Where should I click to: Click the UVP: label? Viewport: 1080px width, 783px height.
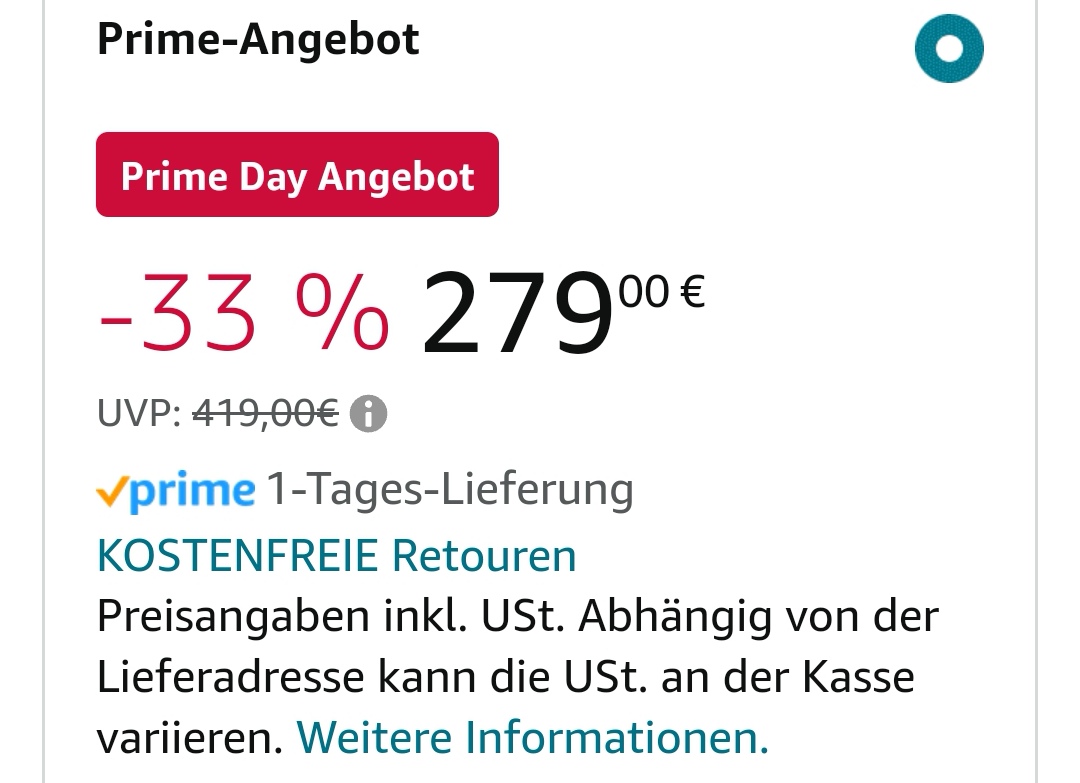point(139,412)
